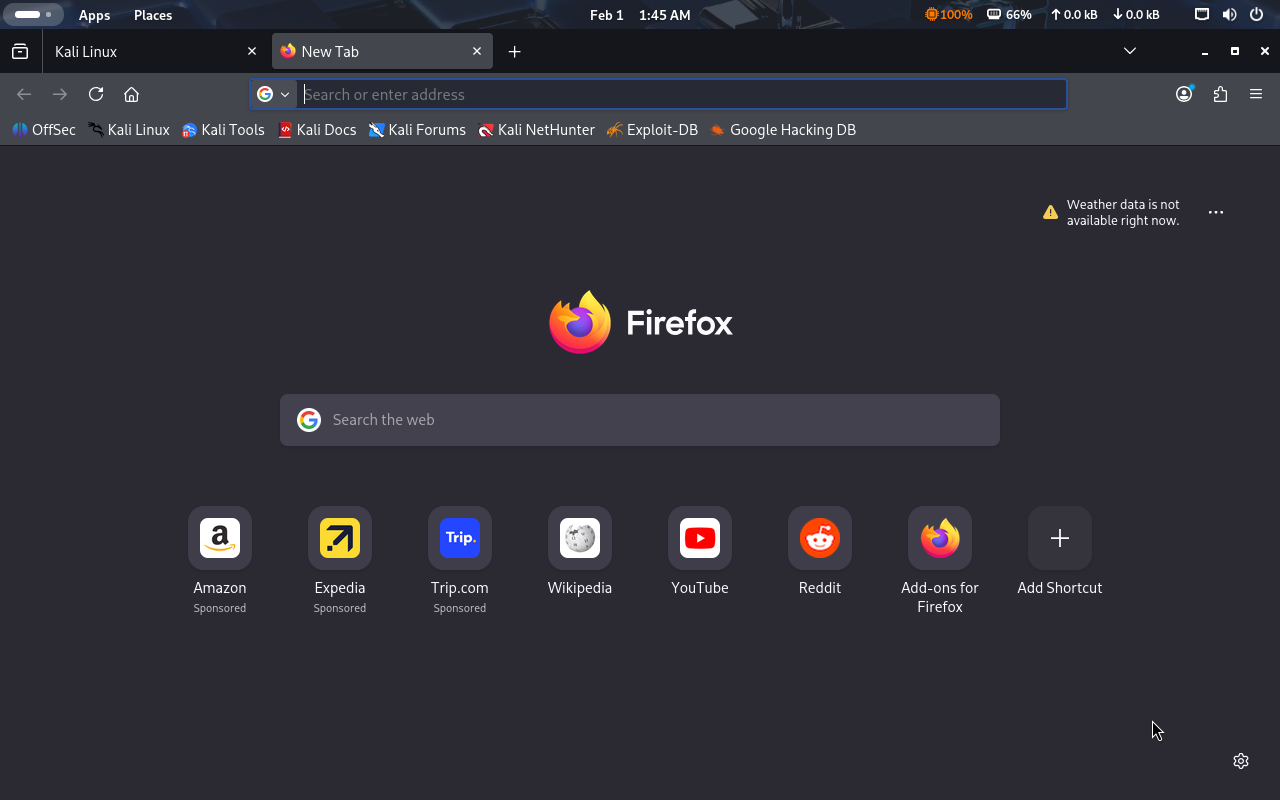The height and width of the screenshot is (800, 1280).
Task: Expand the search engine dropdown in address bar
Action: pos(273,94)
